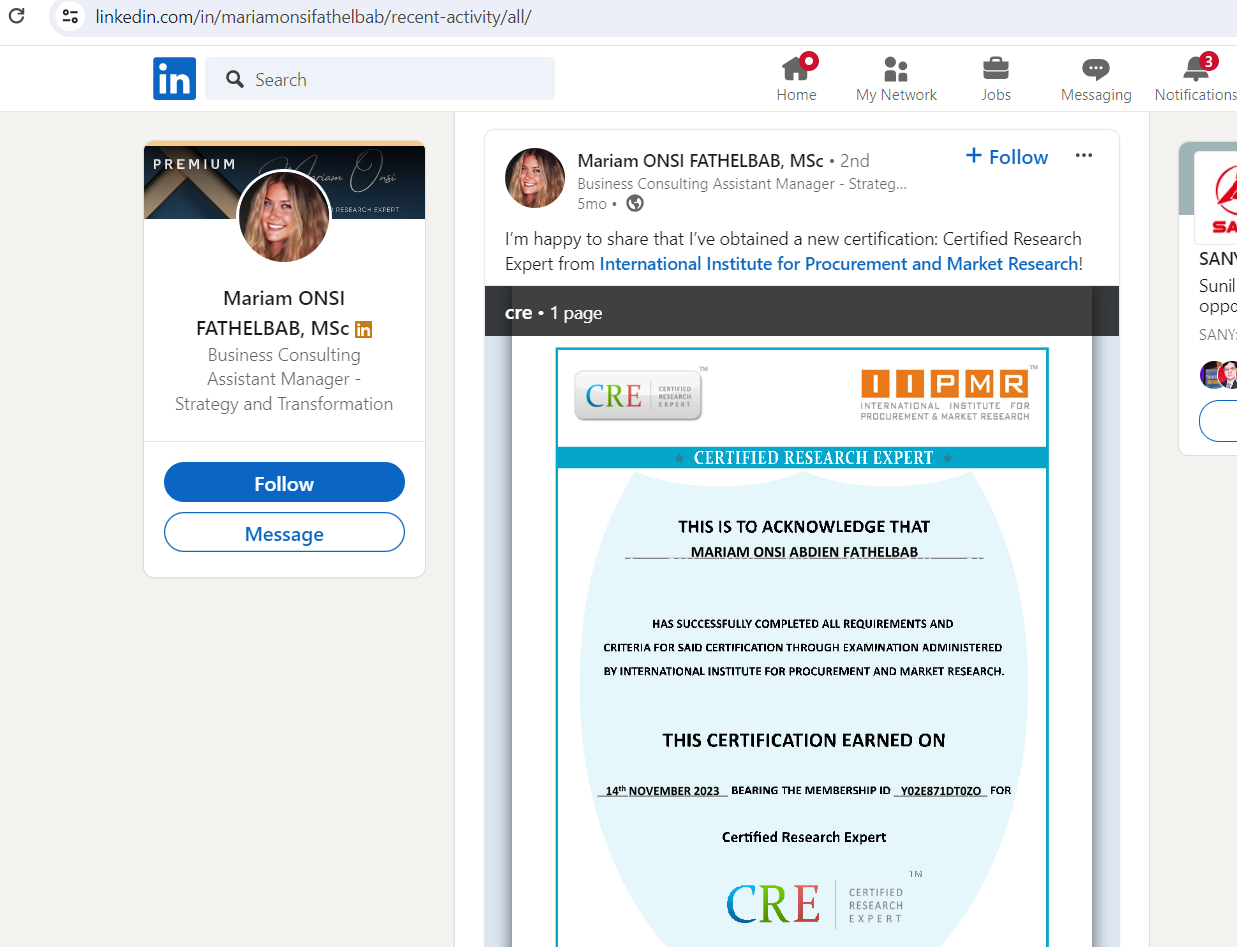Follow Mariam from the post header
The height and width of the screenshot is (947, 1237).
tap(1007, 157)
